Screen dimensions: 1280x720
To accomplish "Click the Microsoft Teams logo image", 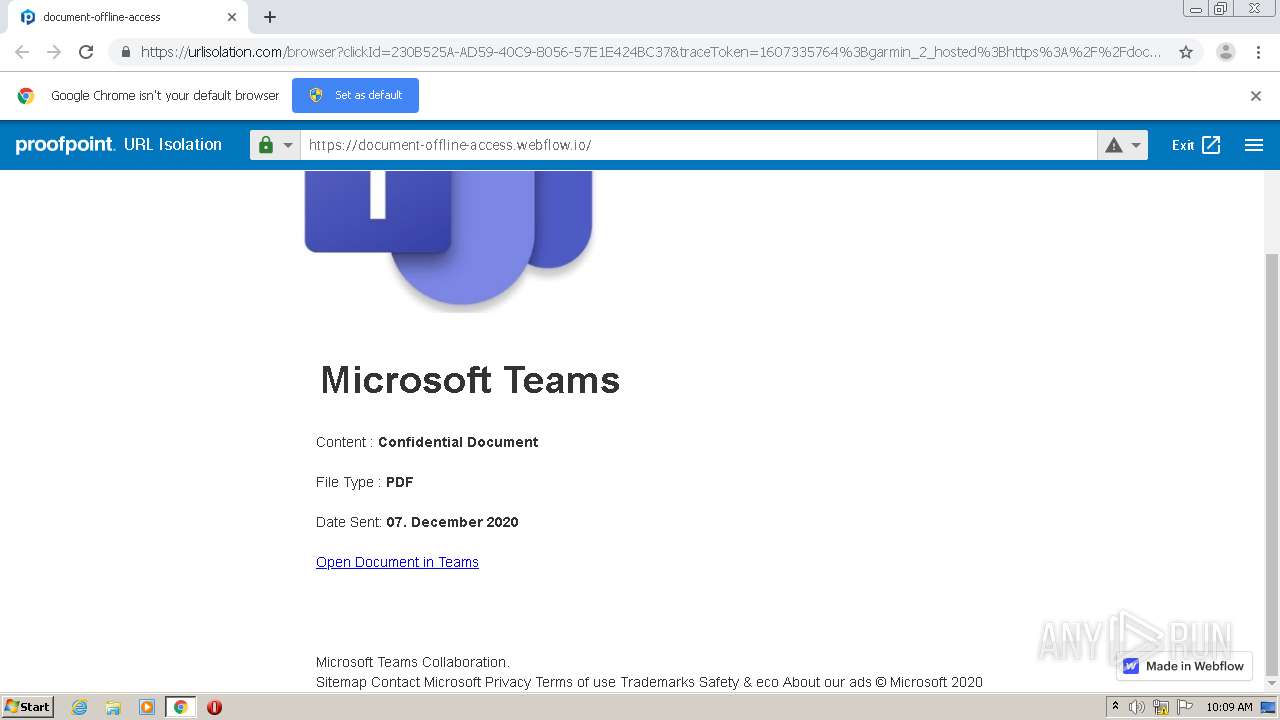I will coord(449,240).
